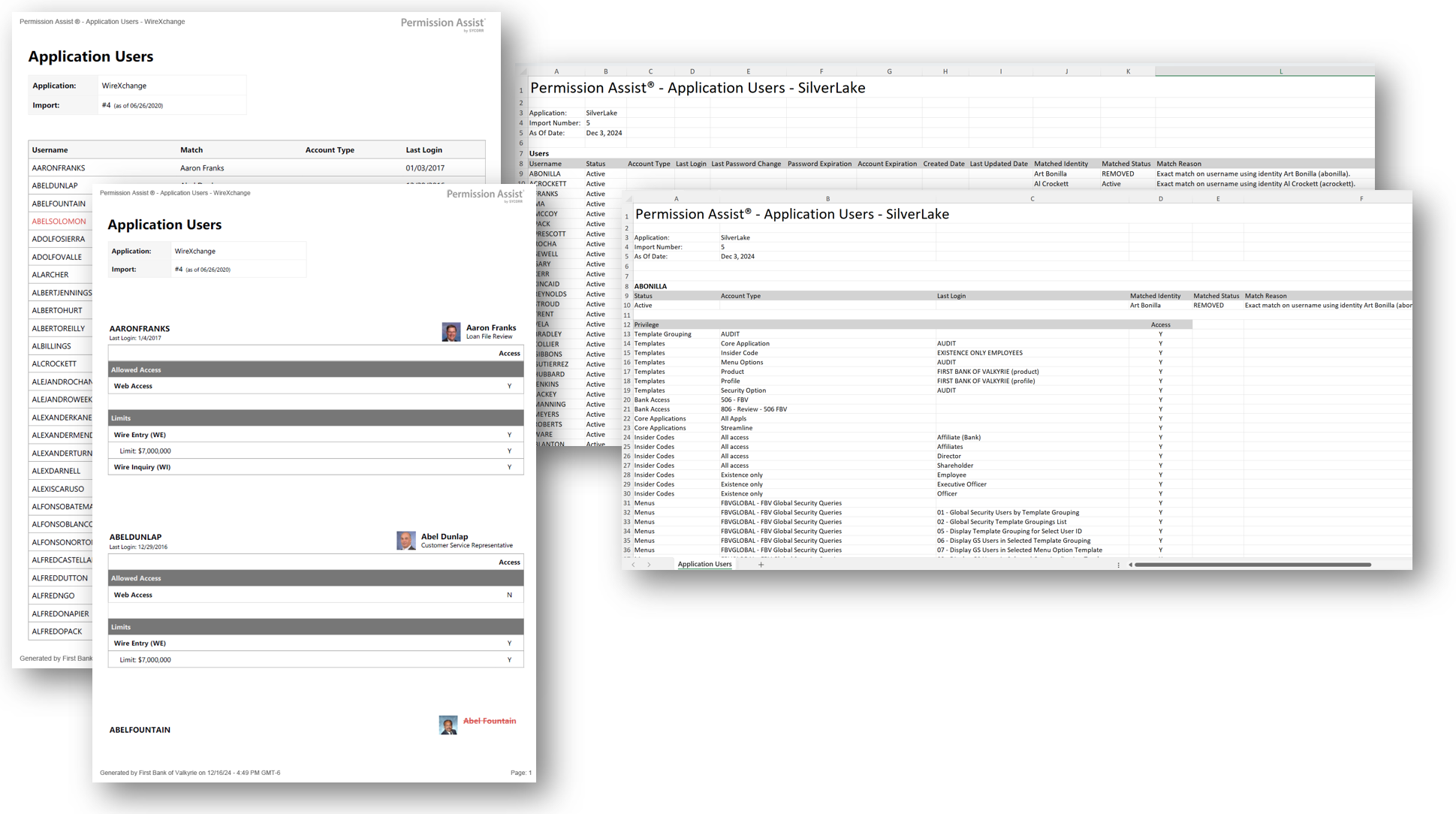Click the struck-through Abel Fountain name
The image size is (1456, 814).
pyautogui.click(x=489, y=721)
